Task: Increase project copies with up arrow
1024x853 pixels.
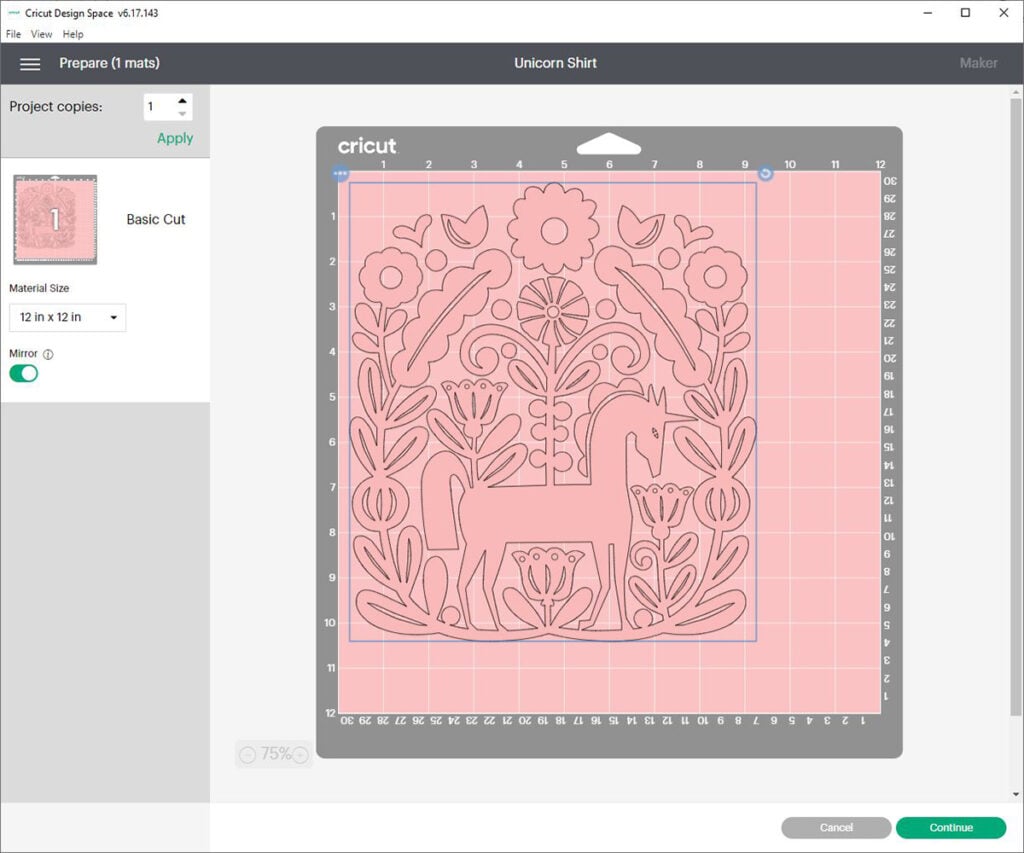Action: [x=182, y=101]
